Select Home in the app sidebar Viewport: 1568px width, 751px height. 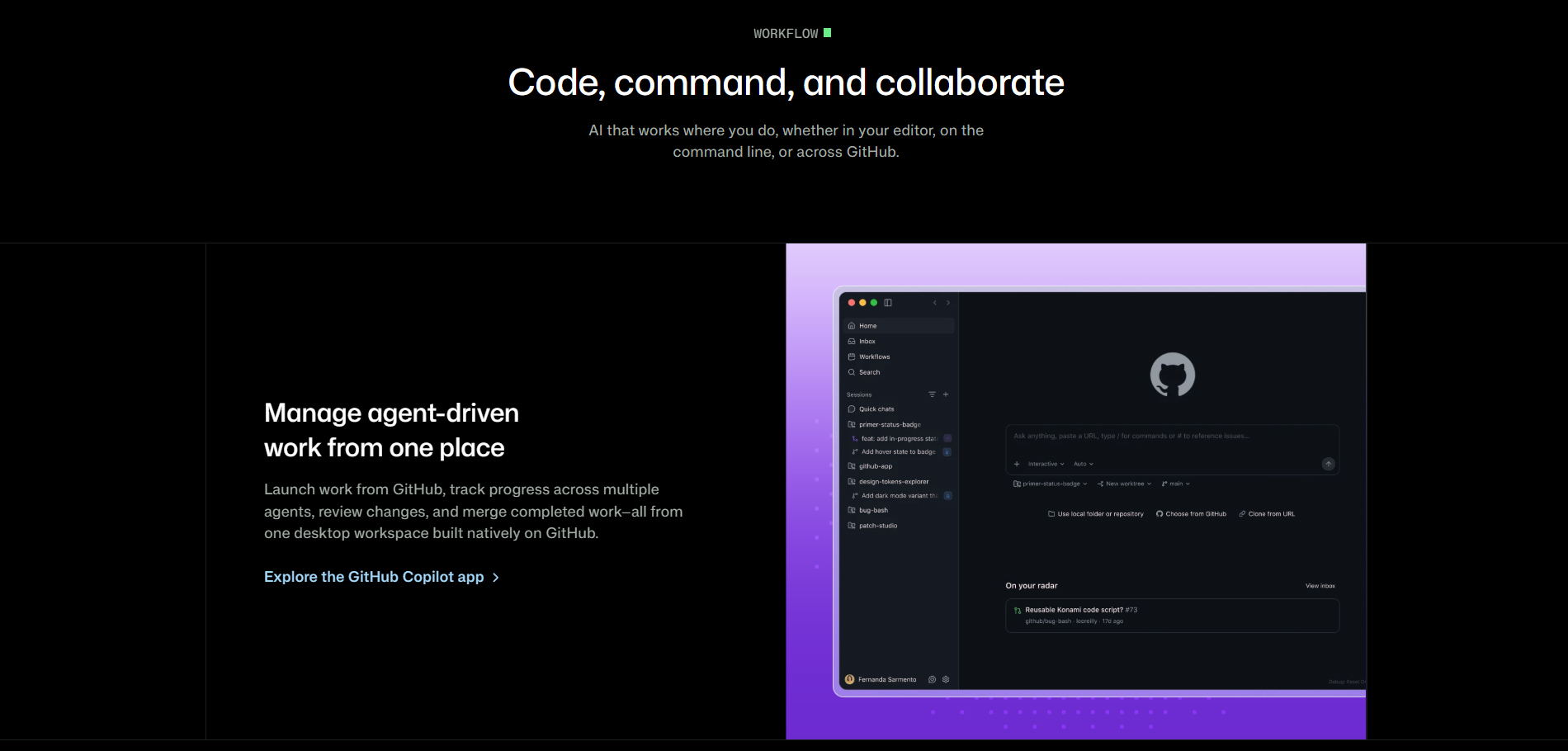click(900, 326)
